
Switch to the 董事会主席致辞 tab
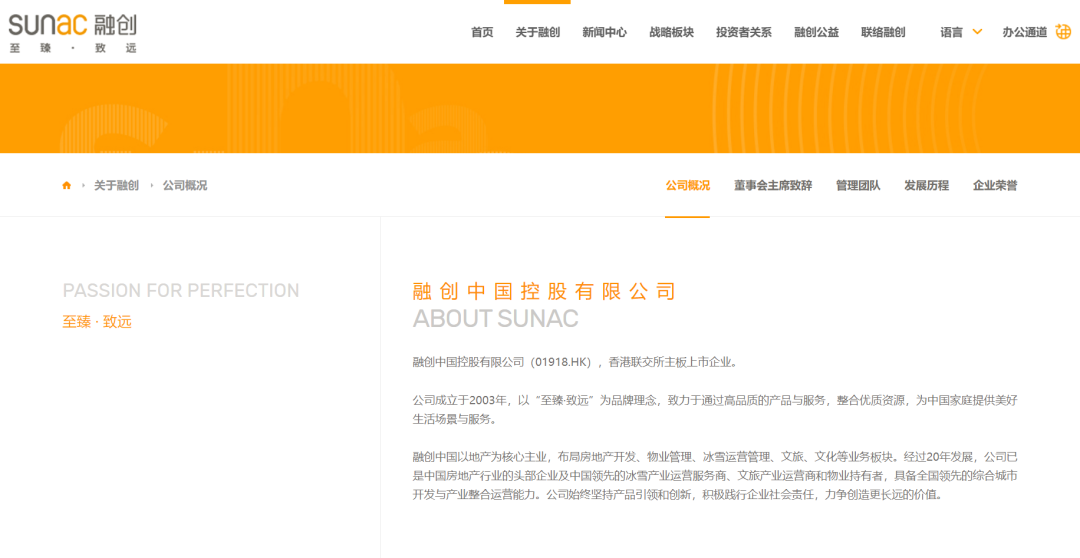tap(773, 185)
